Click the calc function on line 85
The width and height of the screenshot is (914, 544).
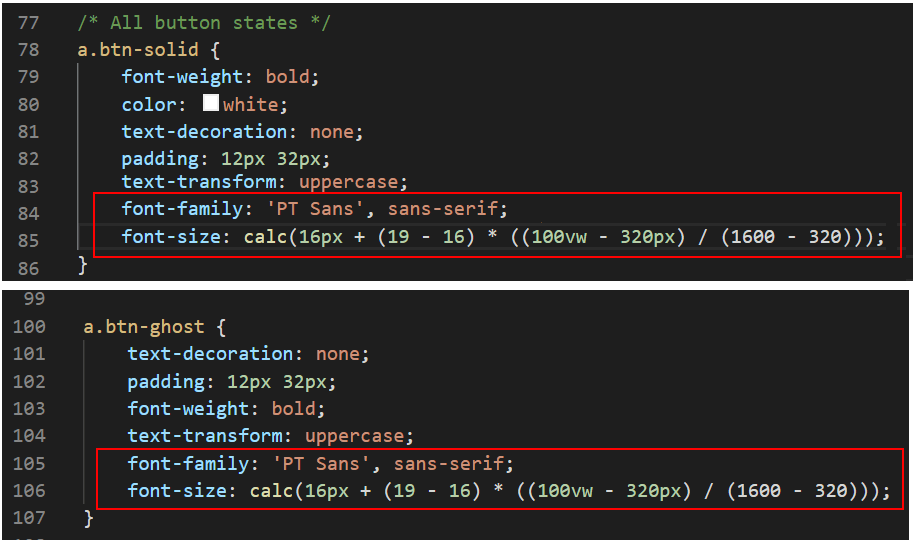(265, 237)
